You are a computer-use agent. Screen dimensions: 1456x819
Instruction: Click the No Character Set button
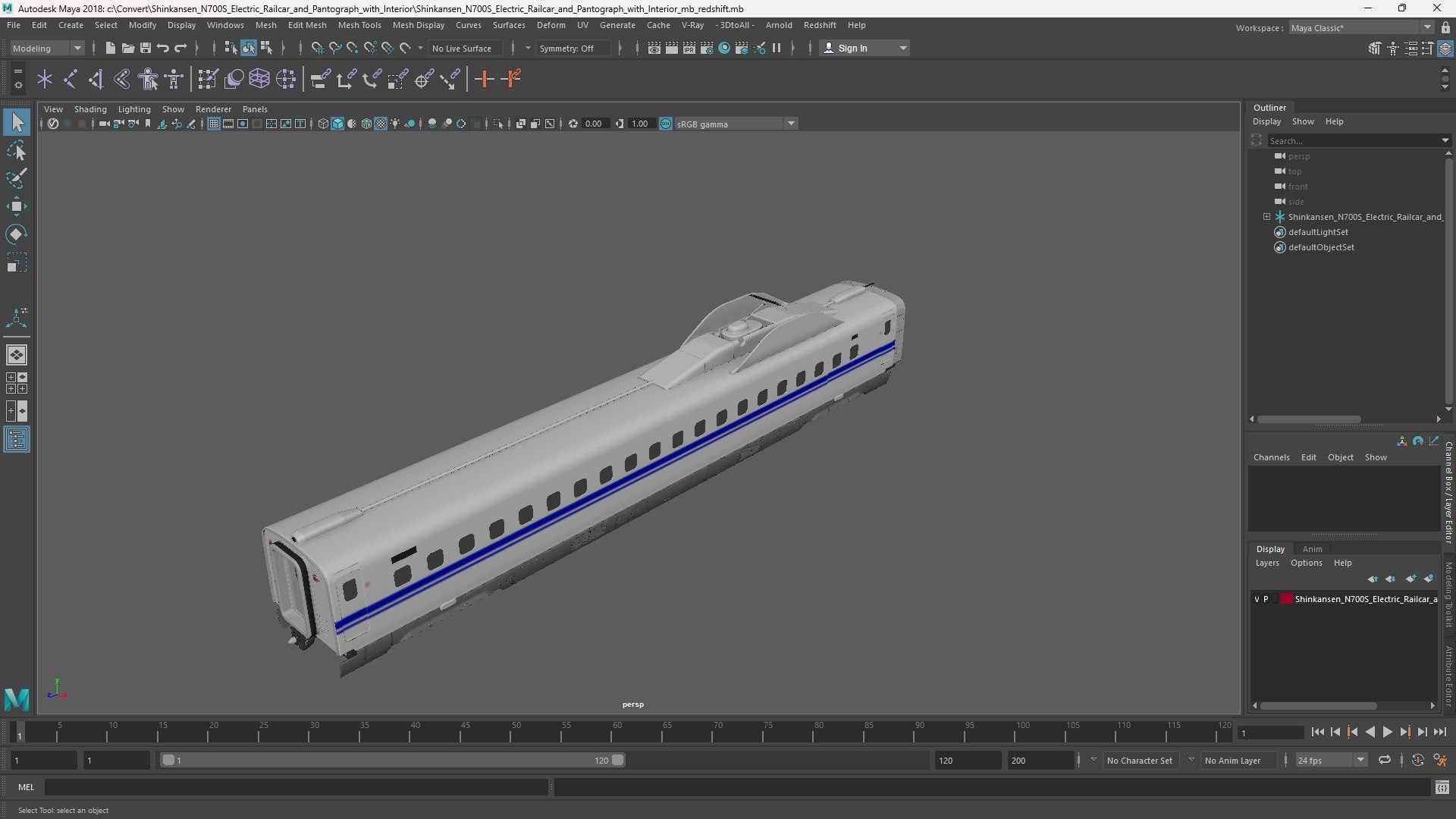[1139, 760]
